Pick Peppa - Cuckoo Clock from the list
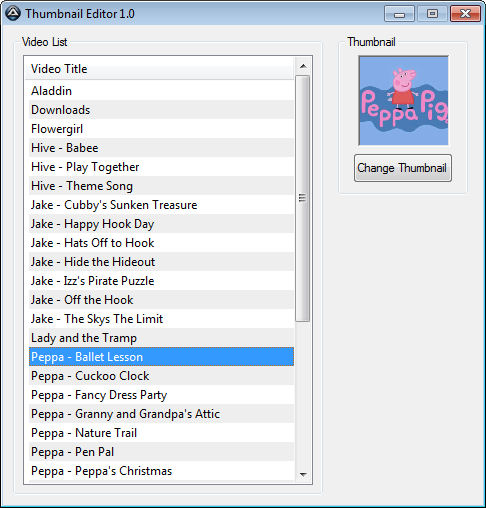This screenshot has width=486, height=508. point(161,376)
